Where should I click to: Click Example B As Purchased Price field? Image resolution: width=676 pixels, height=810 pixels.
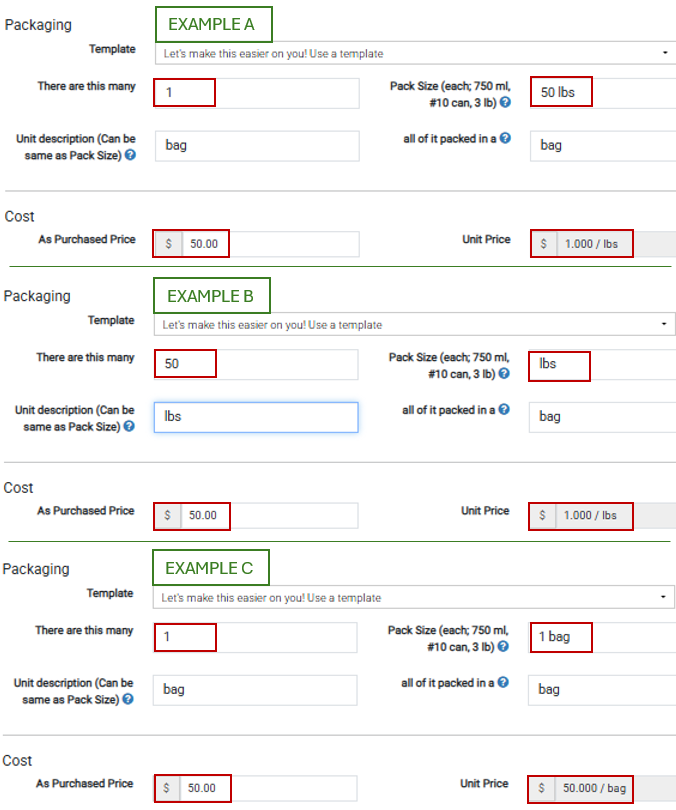(270, 516)
